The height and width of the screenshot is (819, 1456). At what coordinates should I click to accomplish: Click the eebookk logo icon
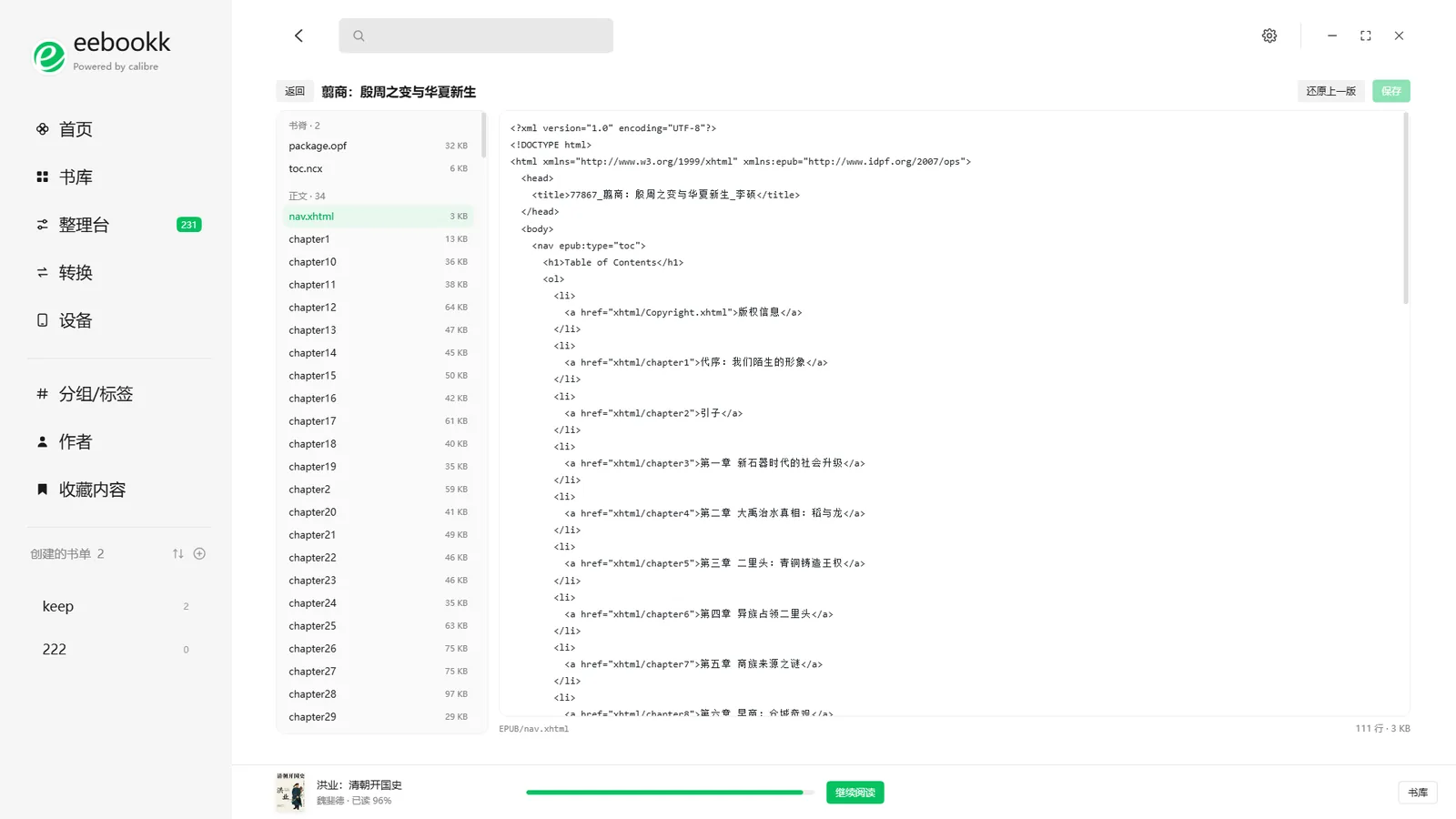click(x=49, y=56)
